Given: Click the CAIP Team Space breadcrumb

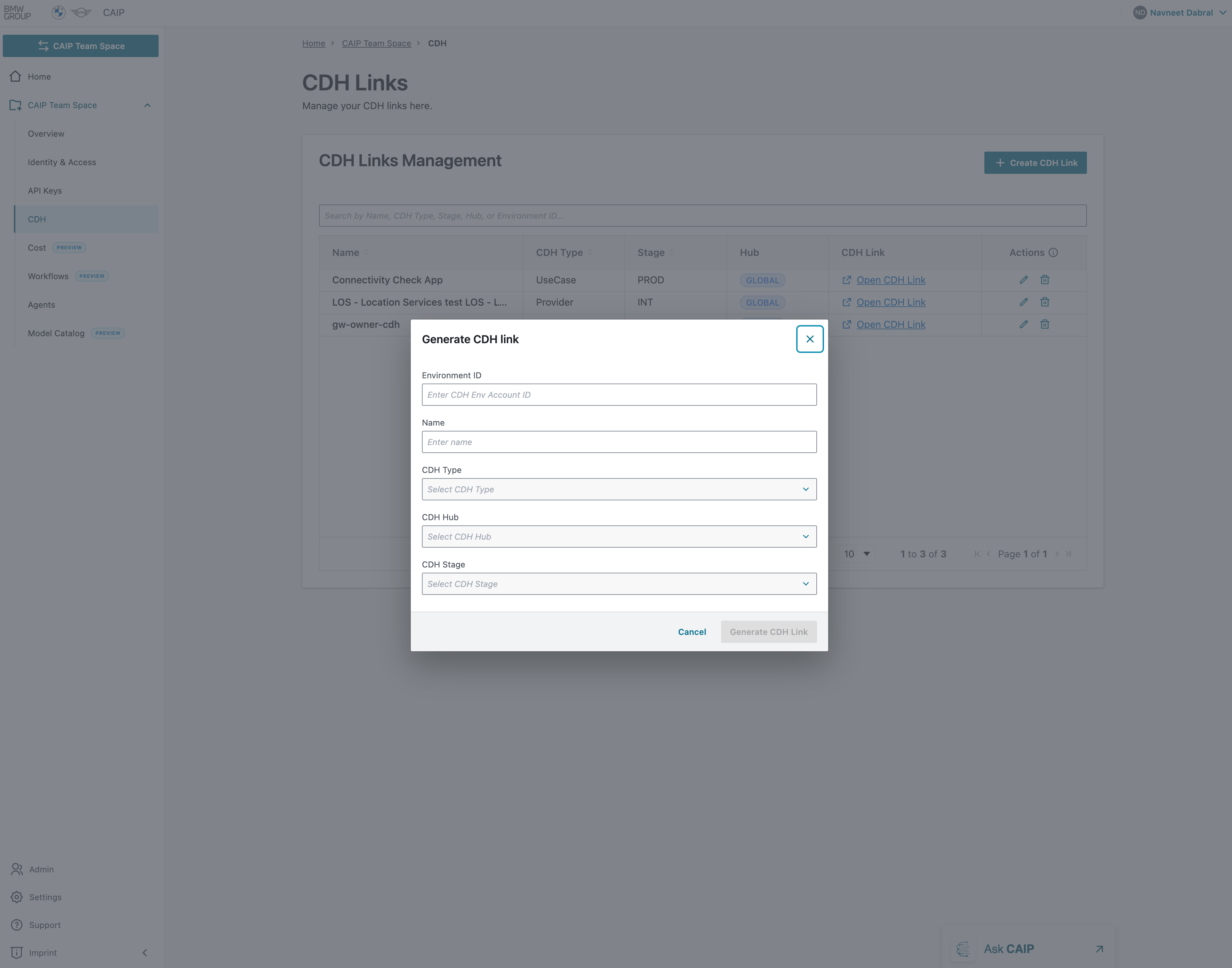Looking at the screenshot, I should point(376,44).
